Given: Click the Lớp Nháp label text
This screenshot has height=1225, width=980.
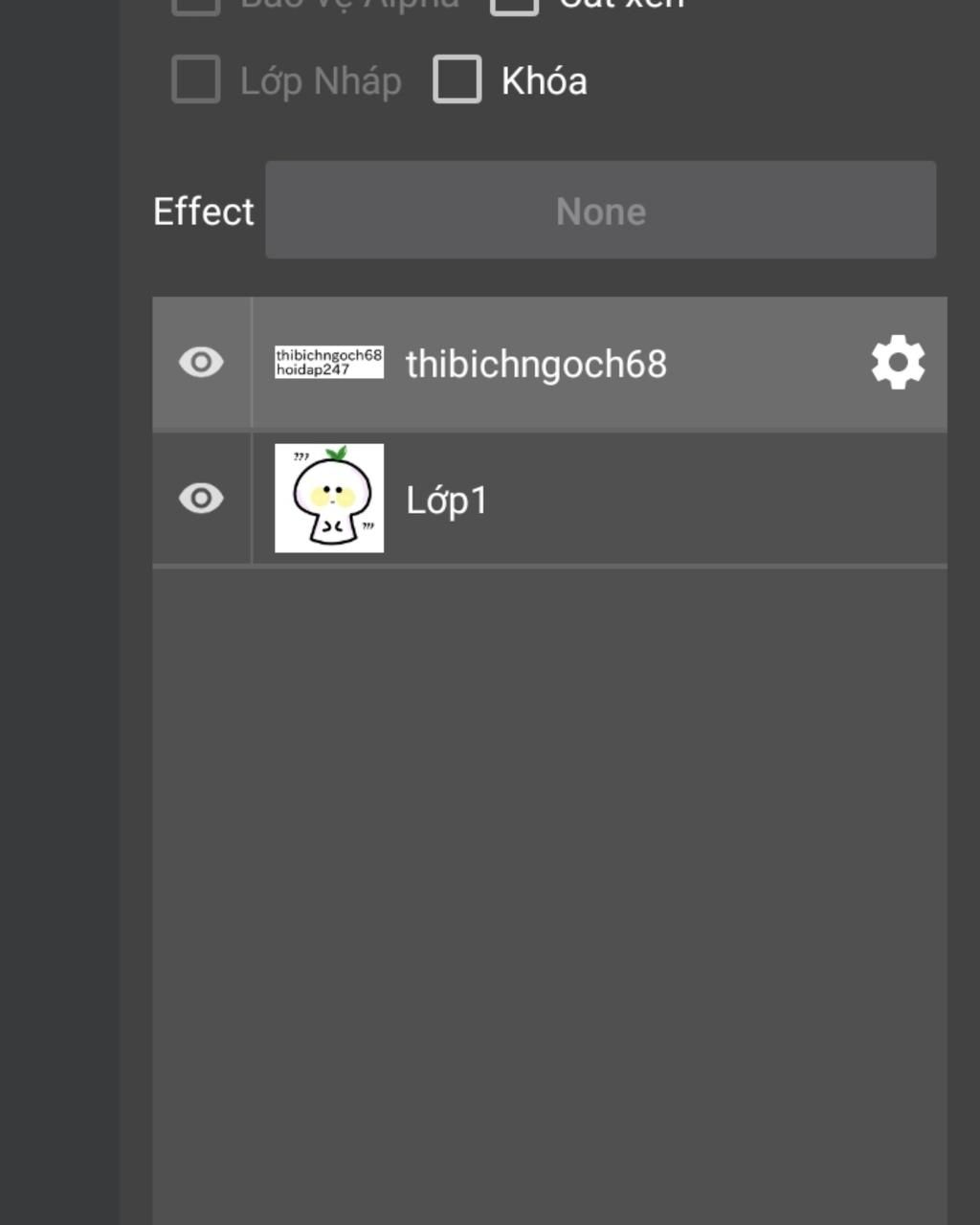Looking at the screenshot, I should [321, 81].
